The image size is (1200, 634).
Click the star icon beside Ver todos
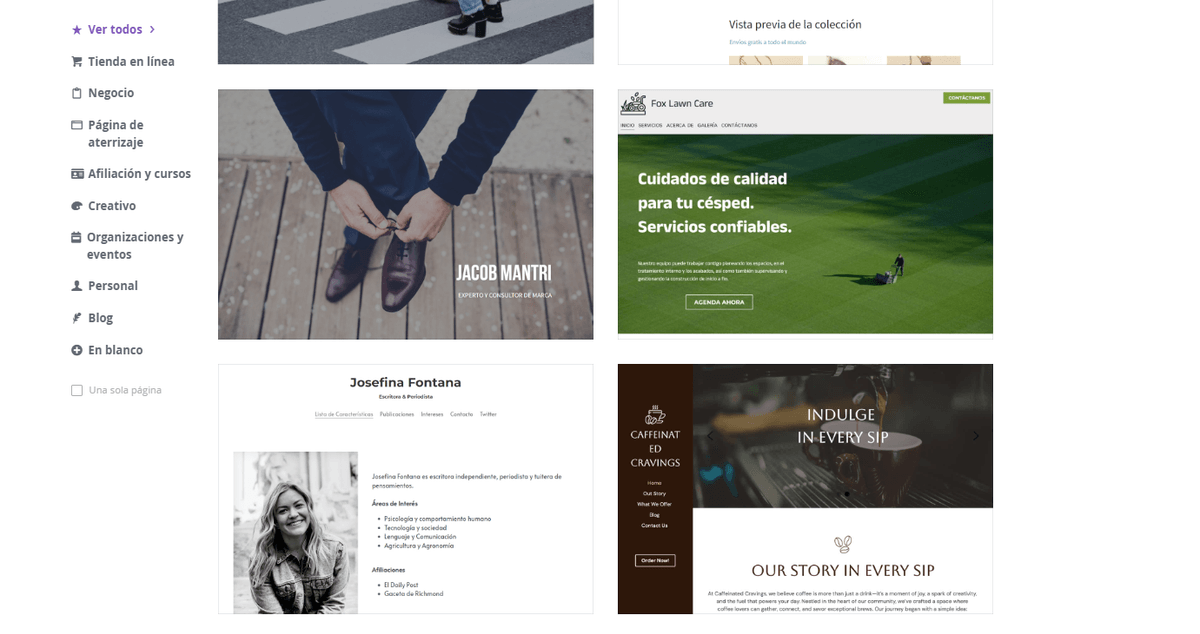pos(77,30)
